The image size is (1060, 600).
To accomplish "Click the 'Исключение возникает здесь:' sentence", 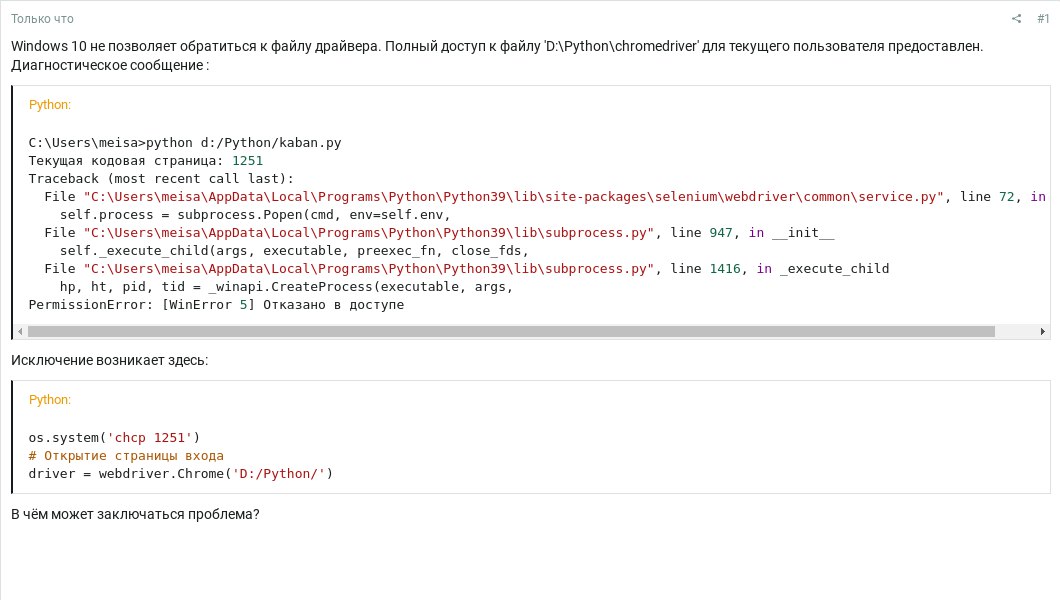I will click(110, 360).
